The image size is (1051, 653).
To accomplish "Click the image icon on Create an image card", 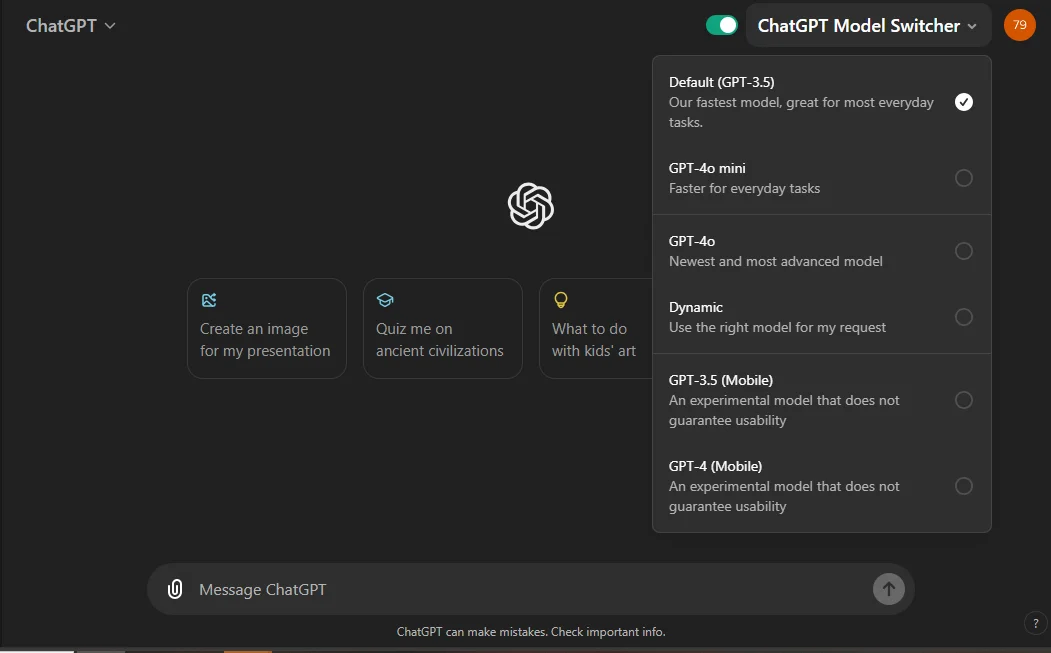I will pyautogui.click(x=209, y=300).
